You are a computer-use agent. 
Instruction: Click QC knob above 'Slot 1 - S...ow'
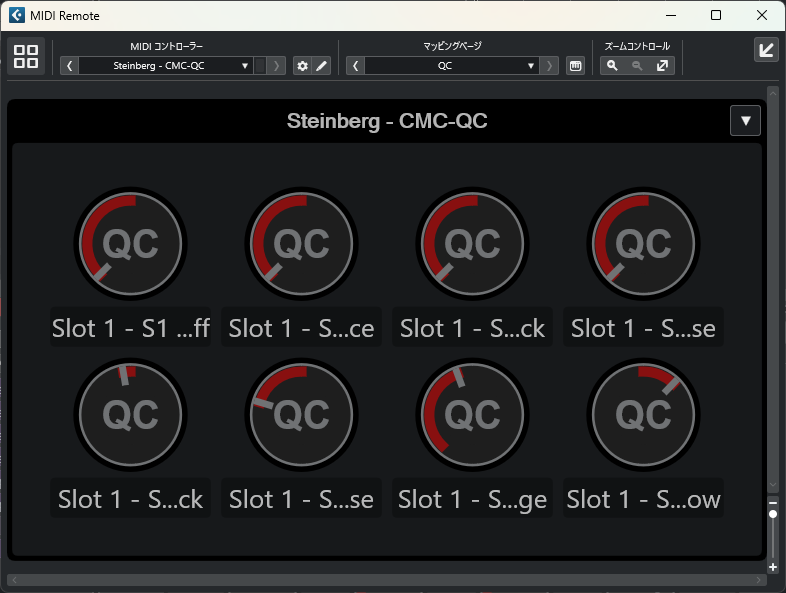click(643, 415)
